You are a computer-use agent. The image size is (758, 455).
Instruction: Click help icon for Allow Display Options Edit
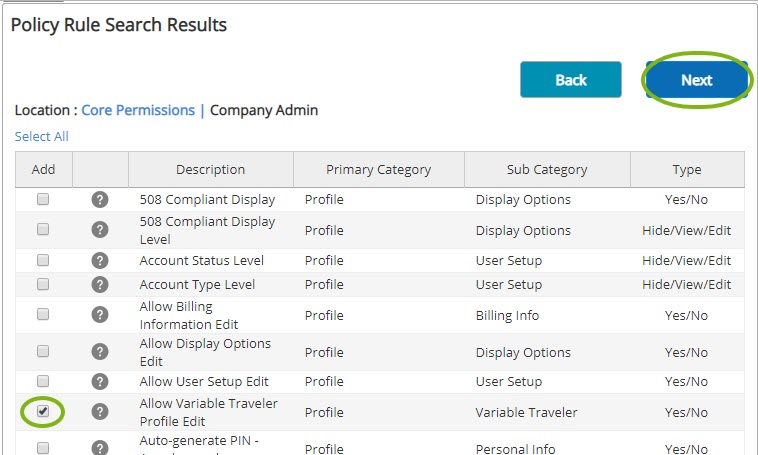[x=100, y=352]
